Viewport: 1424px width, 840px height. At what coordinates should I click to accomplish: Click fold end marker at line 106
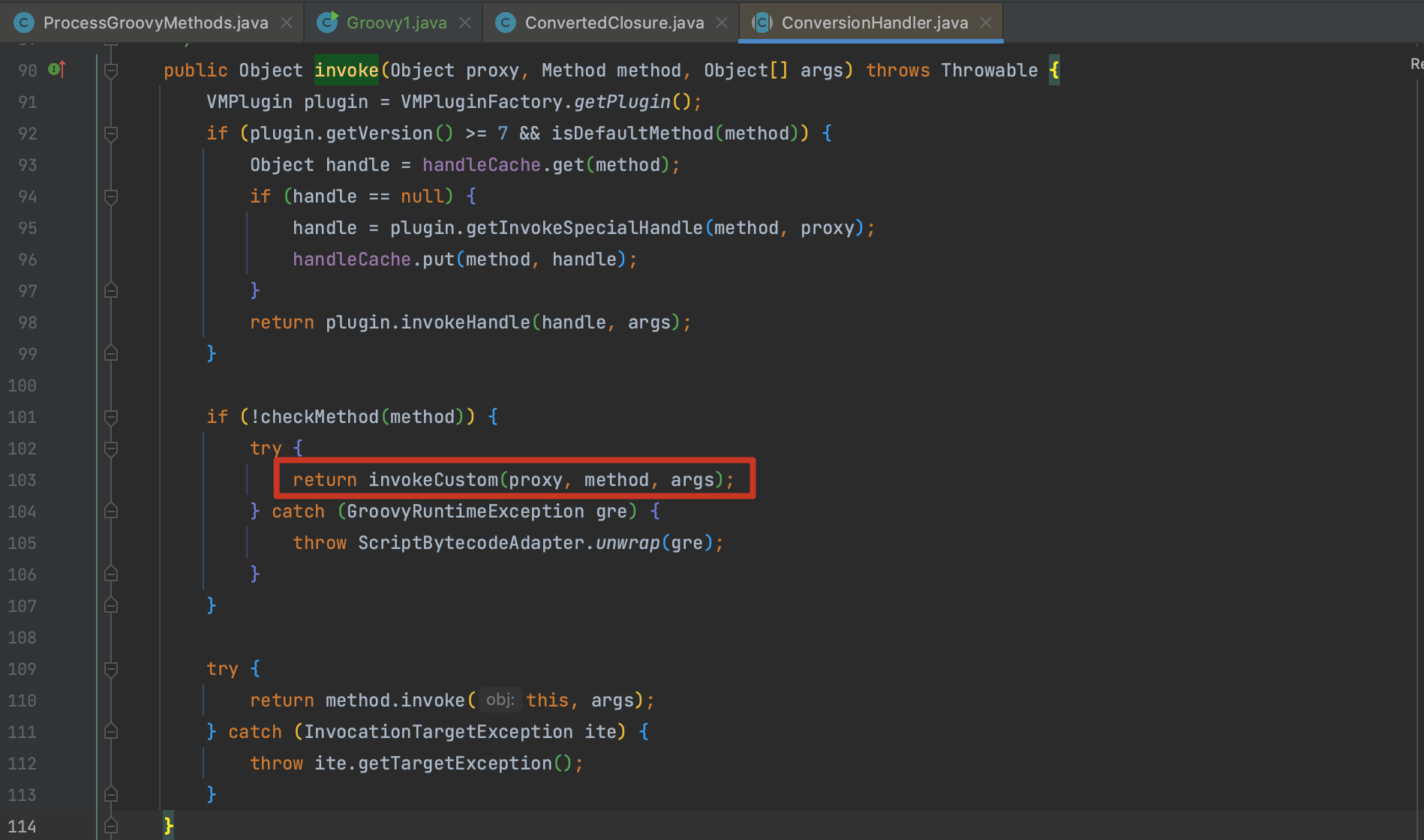pos(111,574)
